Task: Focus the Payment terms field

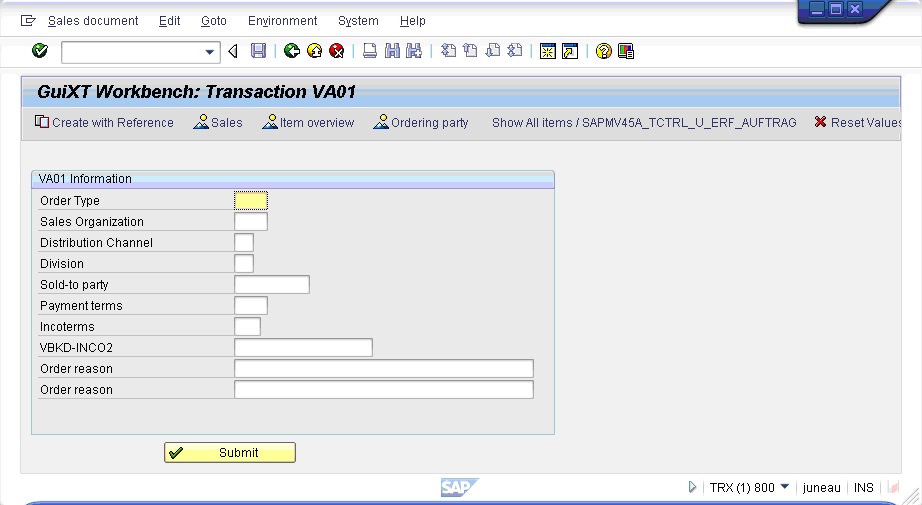Action: 251,306
